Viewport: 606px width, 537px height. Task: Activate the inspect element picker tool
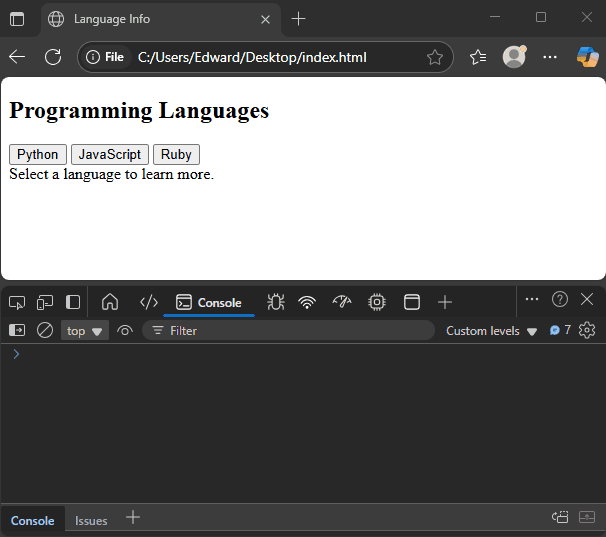17,302
